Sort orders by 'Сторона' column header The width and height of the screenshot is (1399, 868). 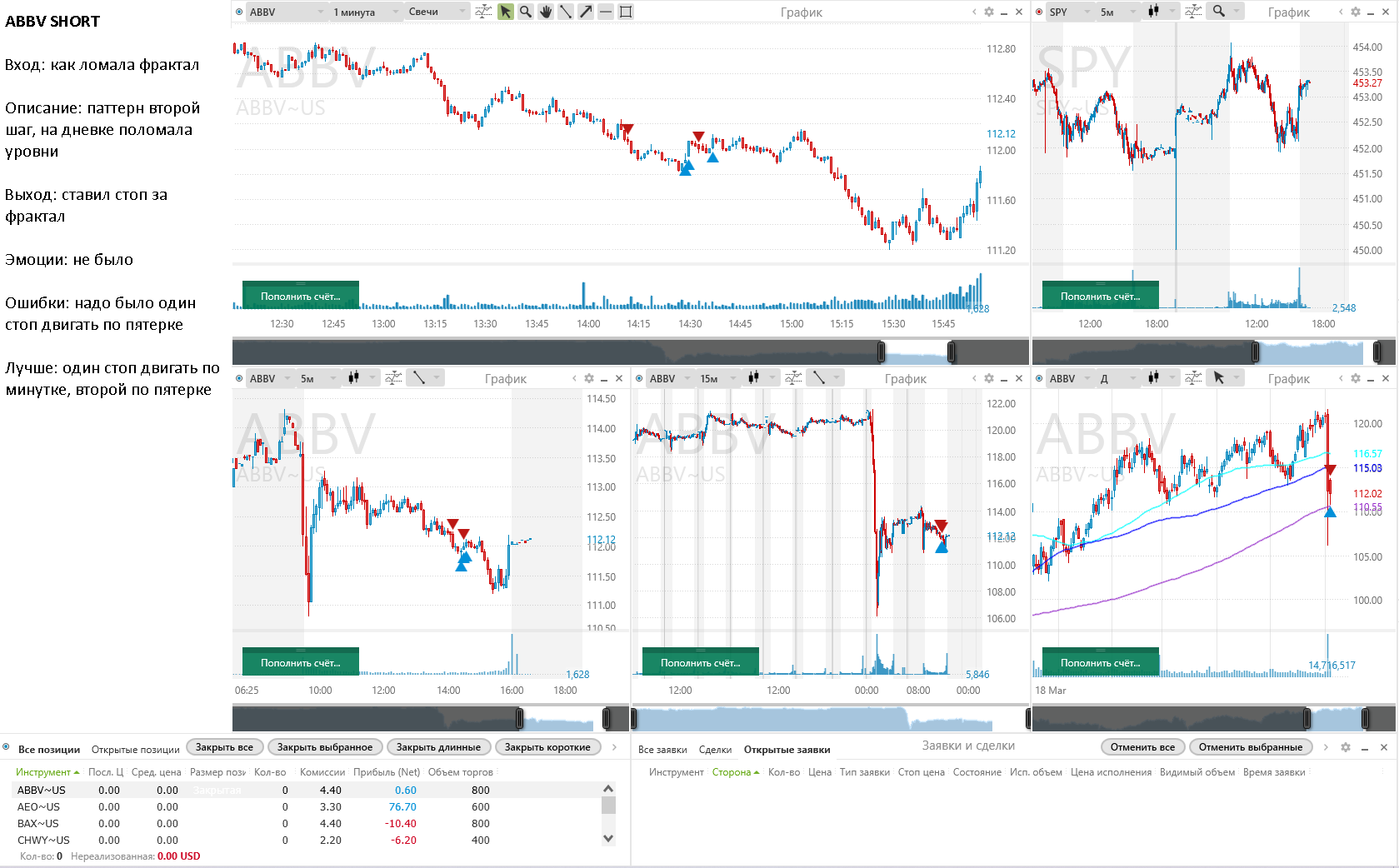point(736,772)
